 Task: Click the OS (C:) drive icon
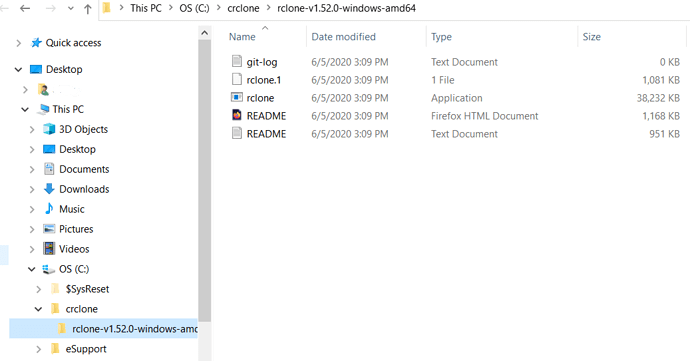(x=48, y=269)
